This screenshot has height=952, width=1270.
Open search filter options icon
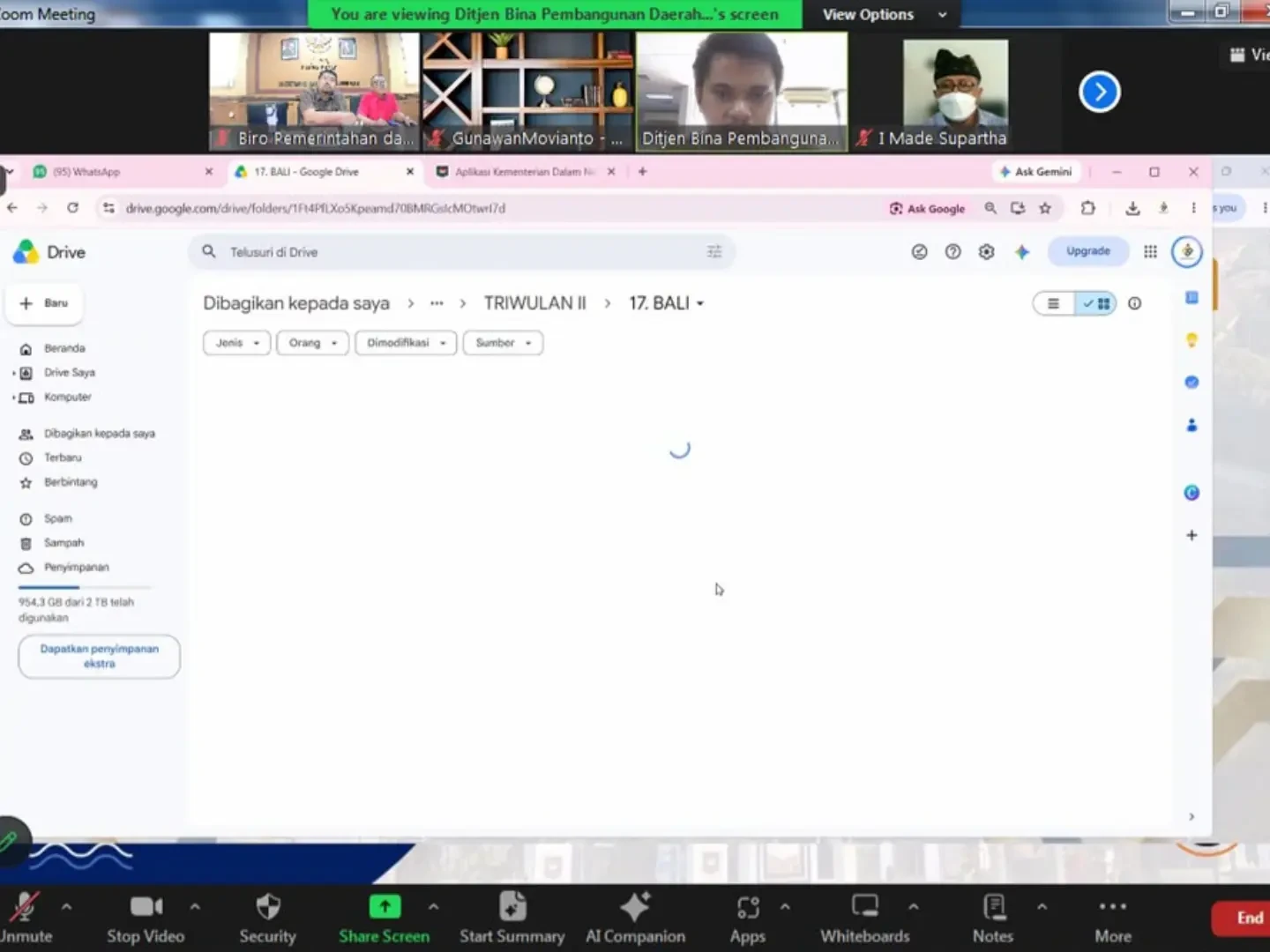point(713,252)
